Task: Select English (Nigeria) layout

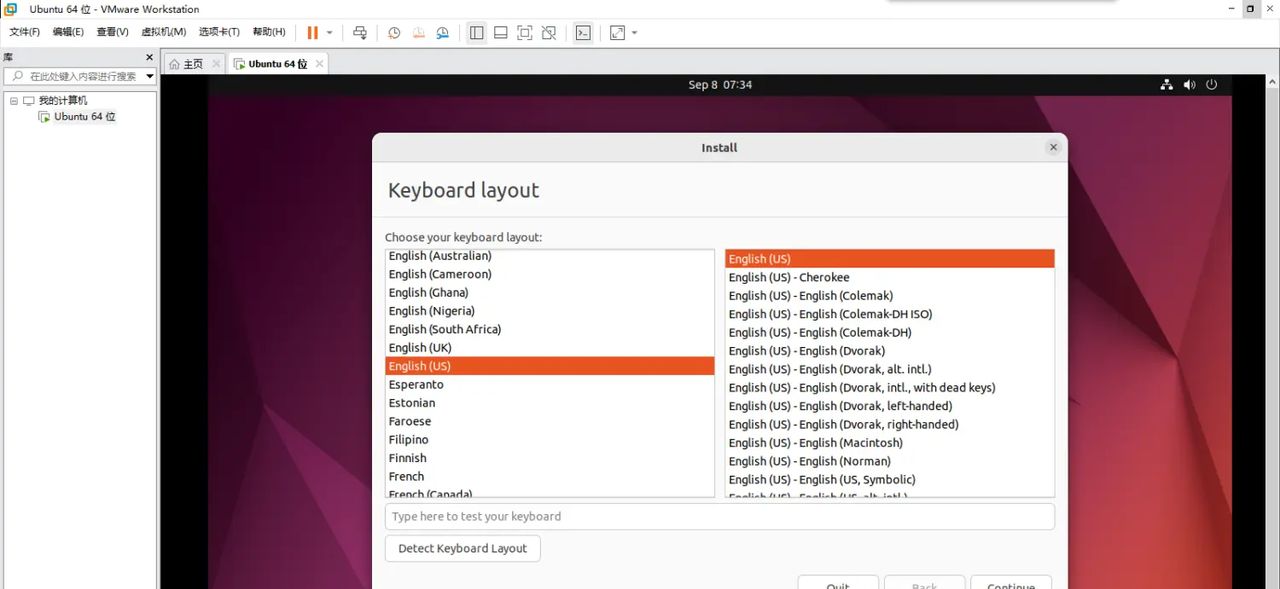Action: coord(550,311)
